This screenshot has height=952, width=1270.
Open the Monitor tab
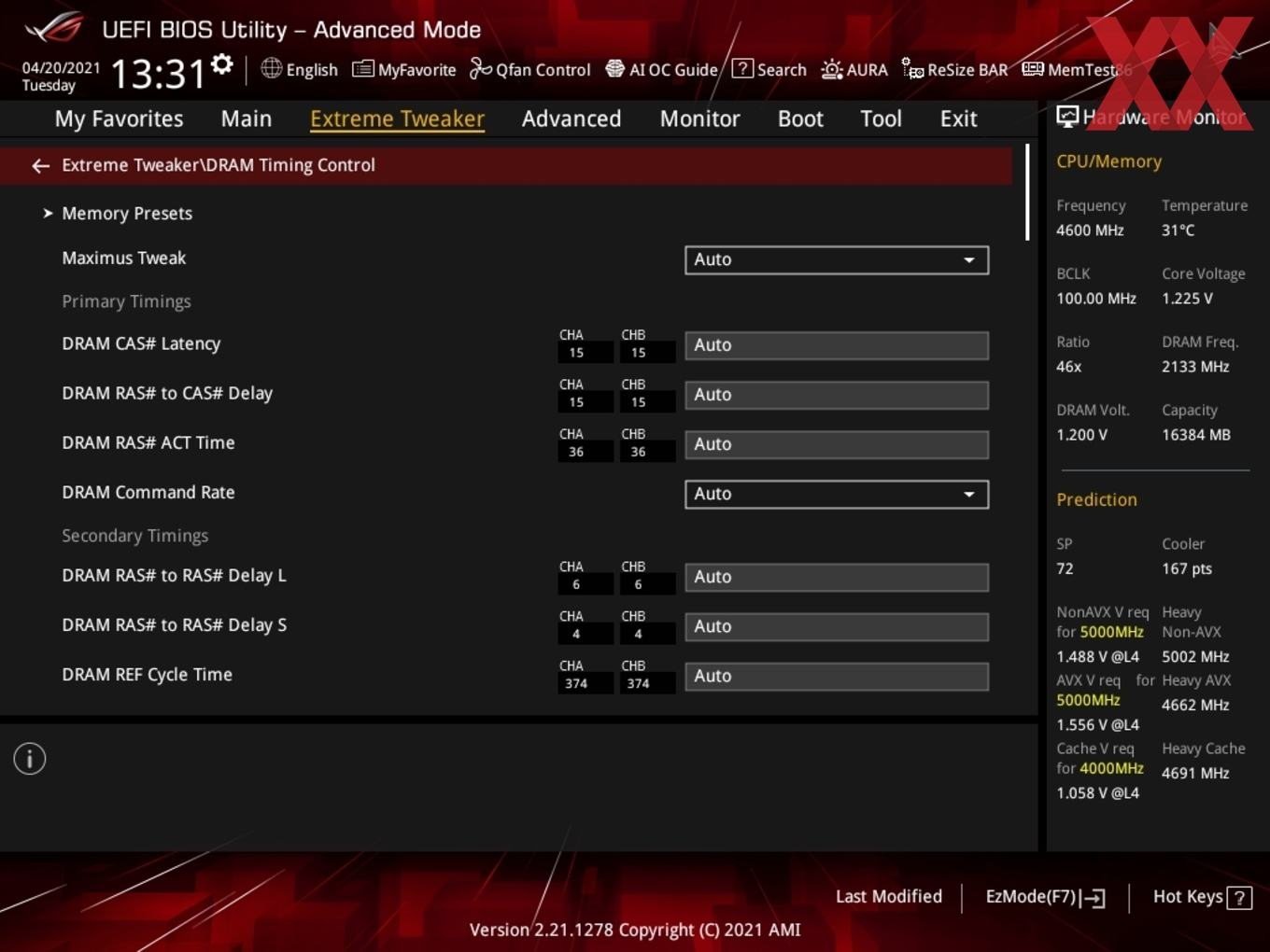click(x=700, y=119)
